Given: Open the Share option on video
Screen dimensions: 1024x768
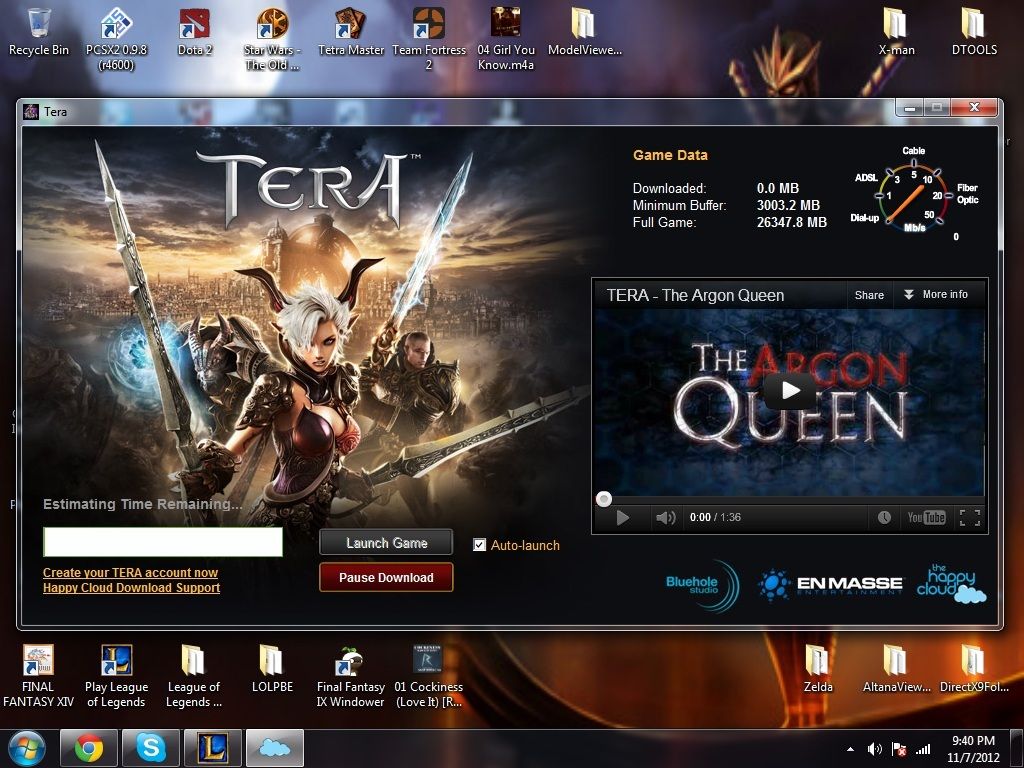Looking at the screenshot, I should [x=869, y=295].
